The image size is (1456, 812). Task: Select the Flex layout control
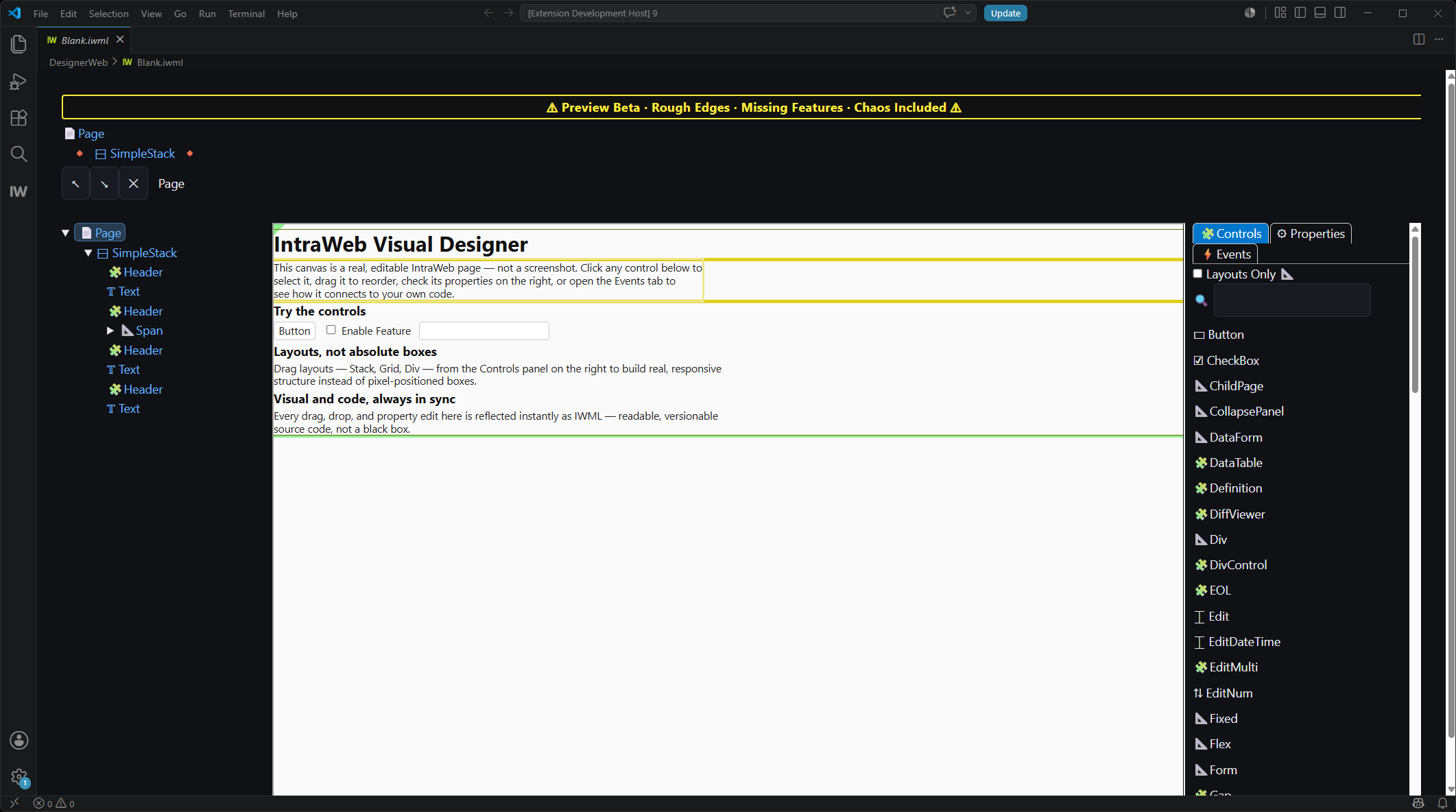(1213, 744)
